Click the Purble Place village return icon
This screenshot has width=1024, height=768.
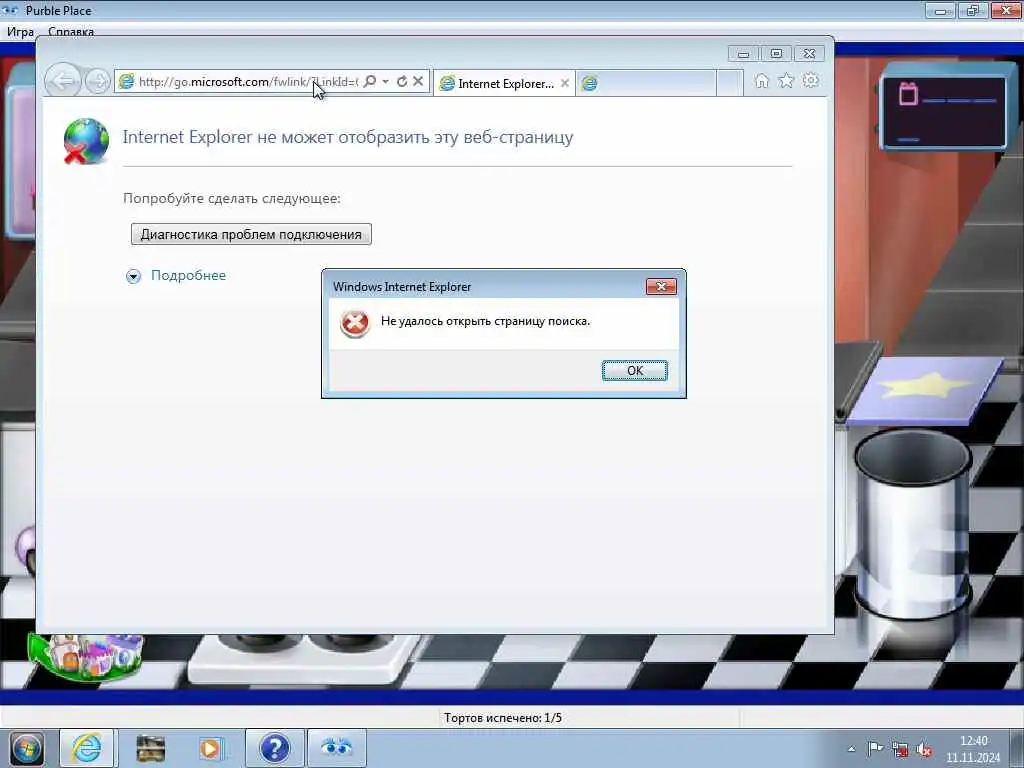(86, 656)
